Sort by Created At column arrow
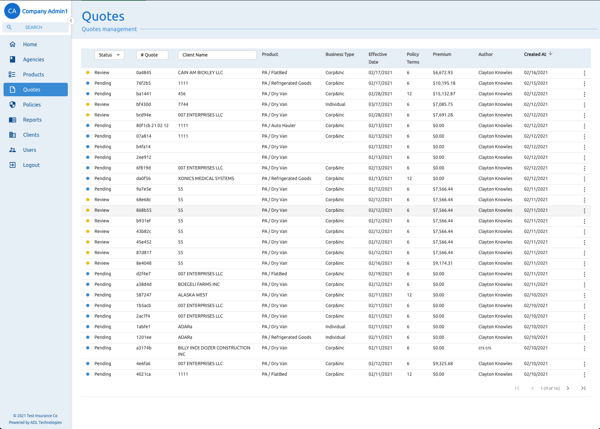Viewport: 600px width, 429px height. 550,54
